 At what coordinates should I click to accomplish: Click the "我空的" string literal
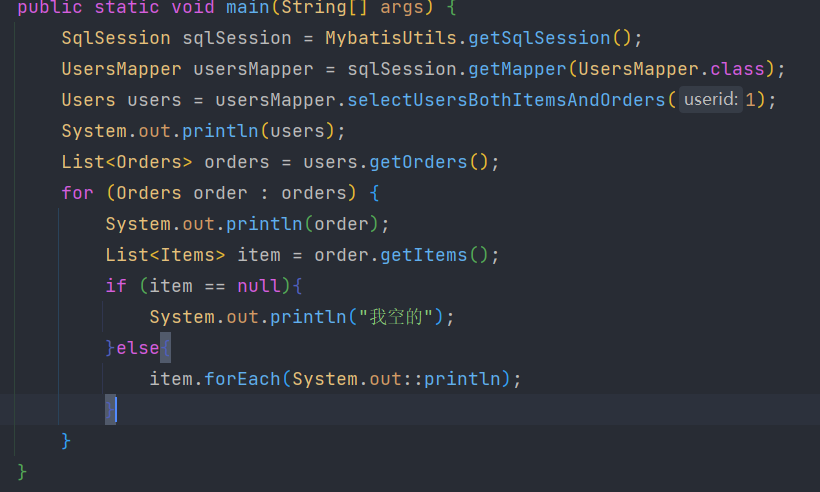(396, 317)
